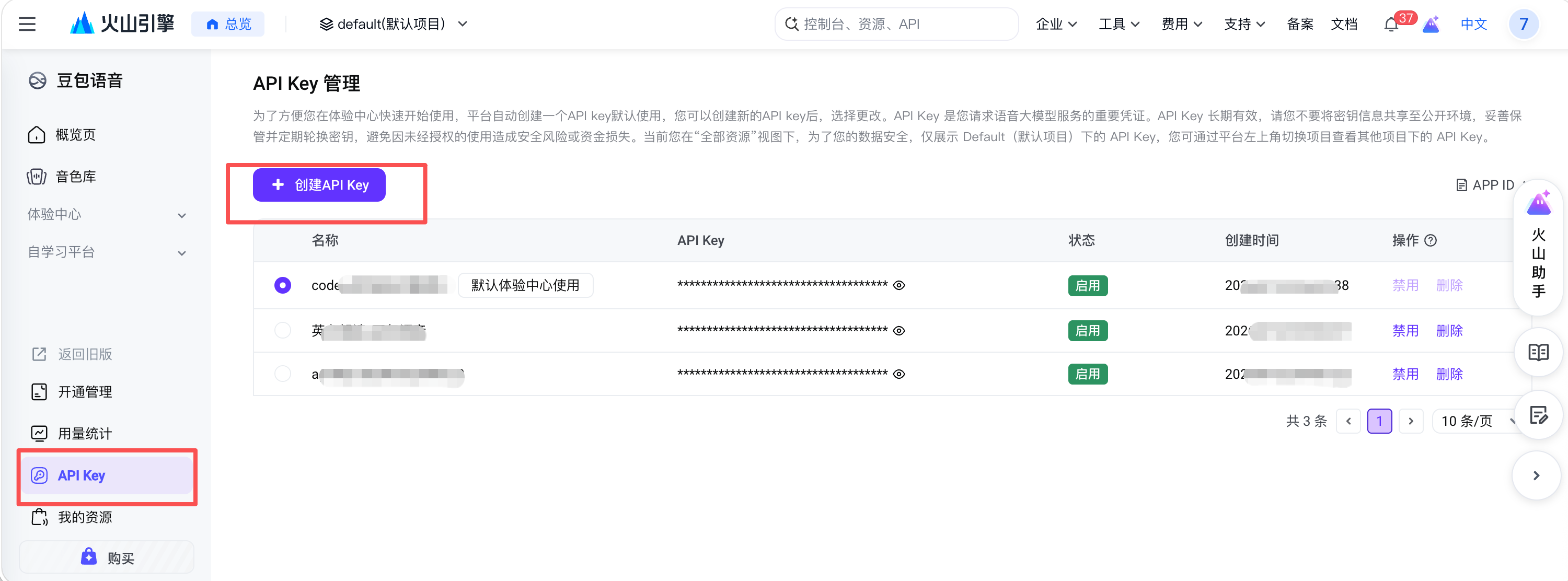This screenshot has height=581, width=1568.
Task: Click the 购买 button in sidebar
Action: (x=107, y=557)
